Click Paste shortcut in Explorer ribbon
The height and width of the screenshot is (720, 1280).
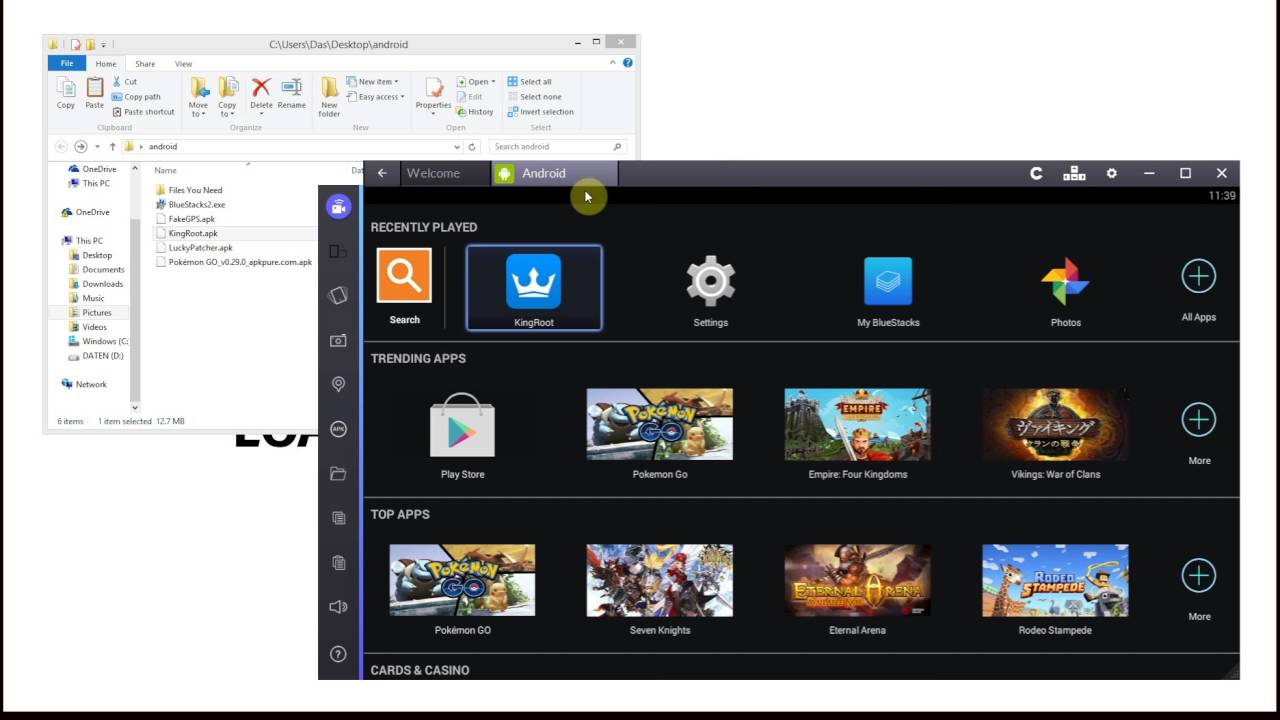(144, 112)
